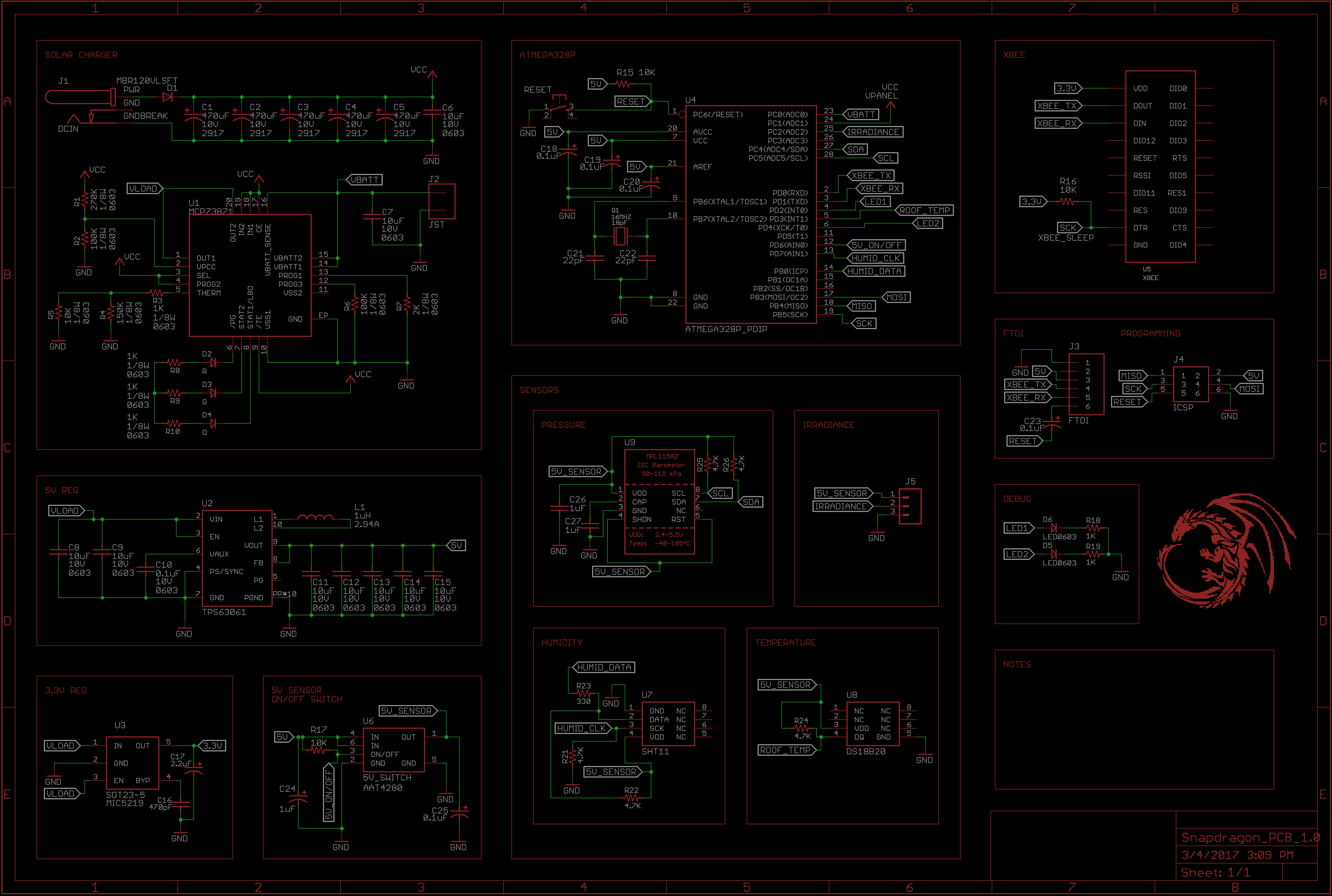This screenshot has height=896, width=1332.
Task: Click the 3.3V REG section heading
Action: 66,690
